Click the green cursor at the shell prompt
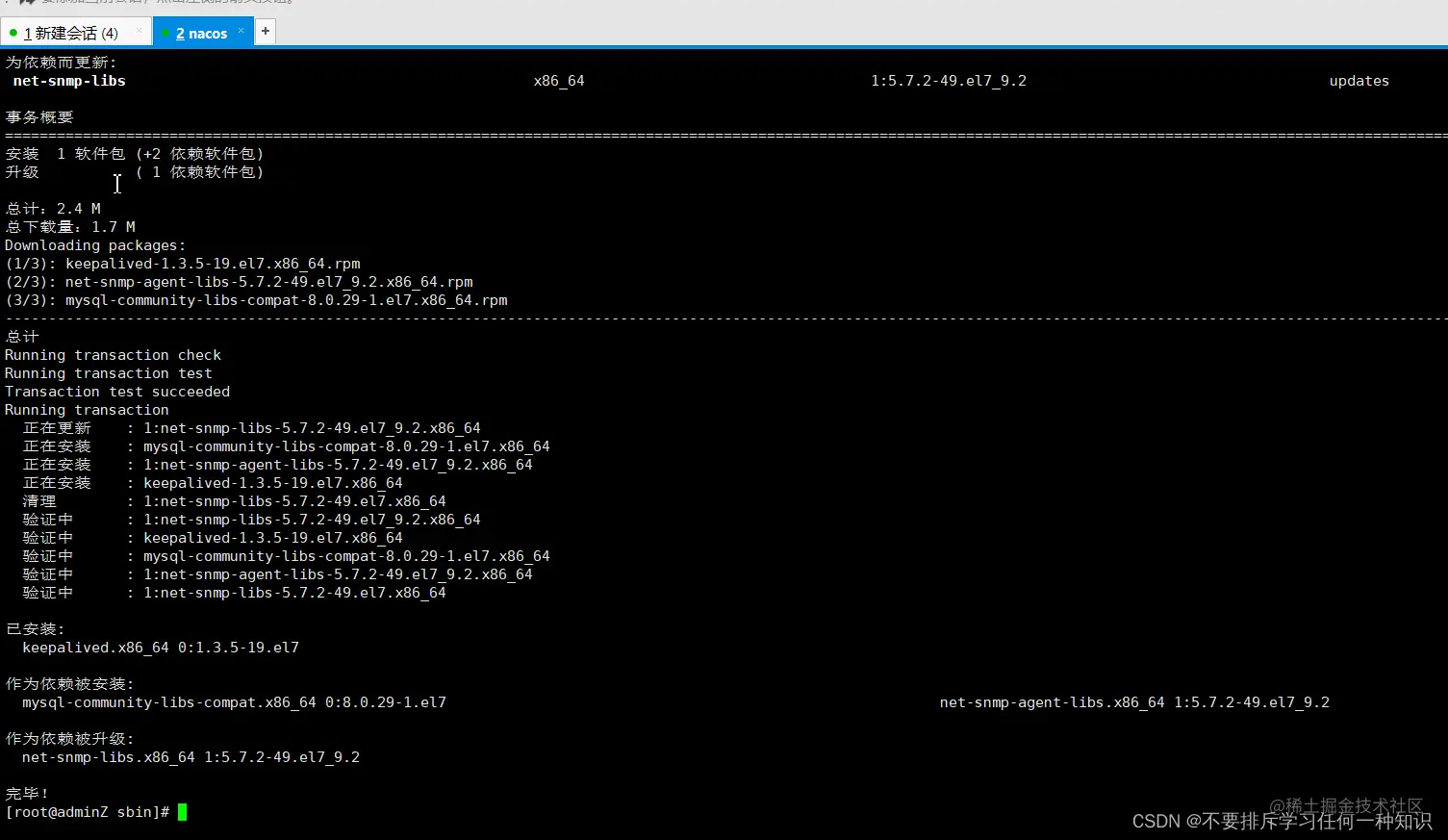 click(x=182, y=812)
